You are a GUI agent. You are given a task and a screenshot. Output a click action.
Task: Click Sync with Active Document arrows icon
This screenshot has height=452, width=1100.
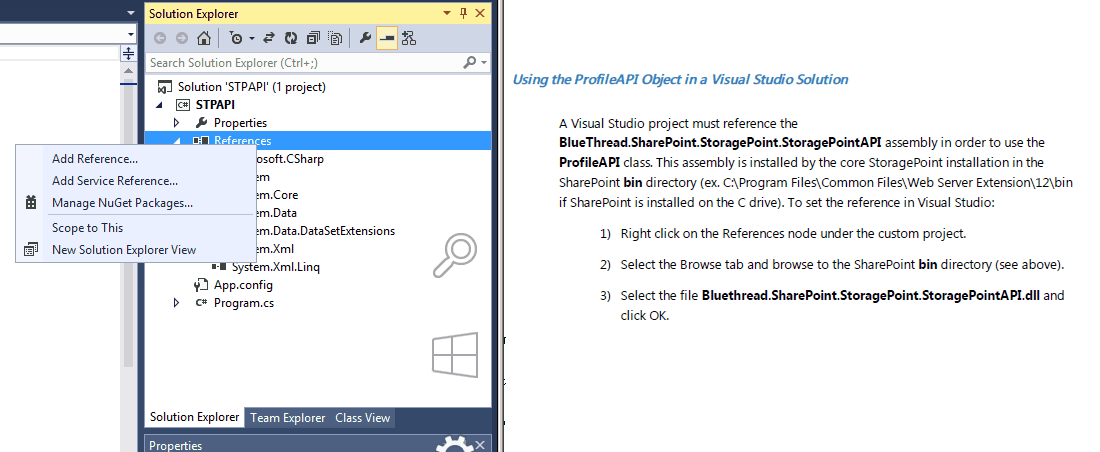coord(269,38)
